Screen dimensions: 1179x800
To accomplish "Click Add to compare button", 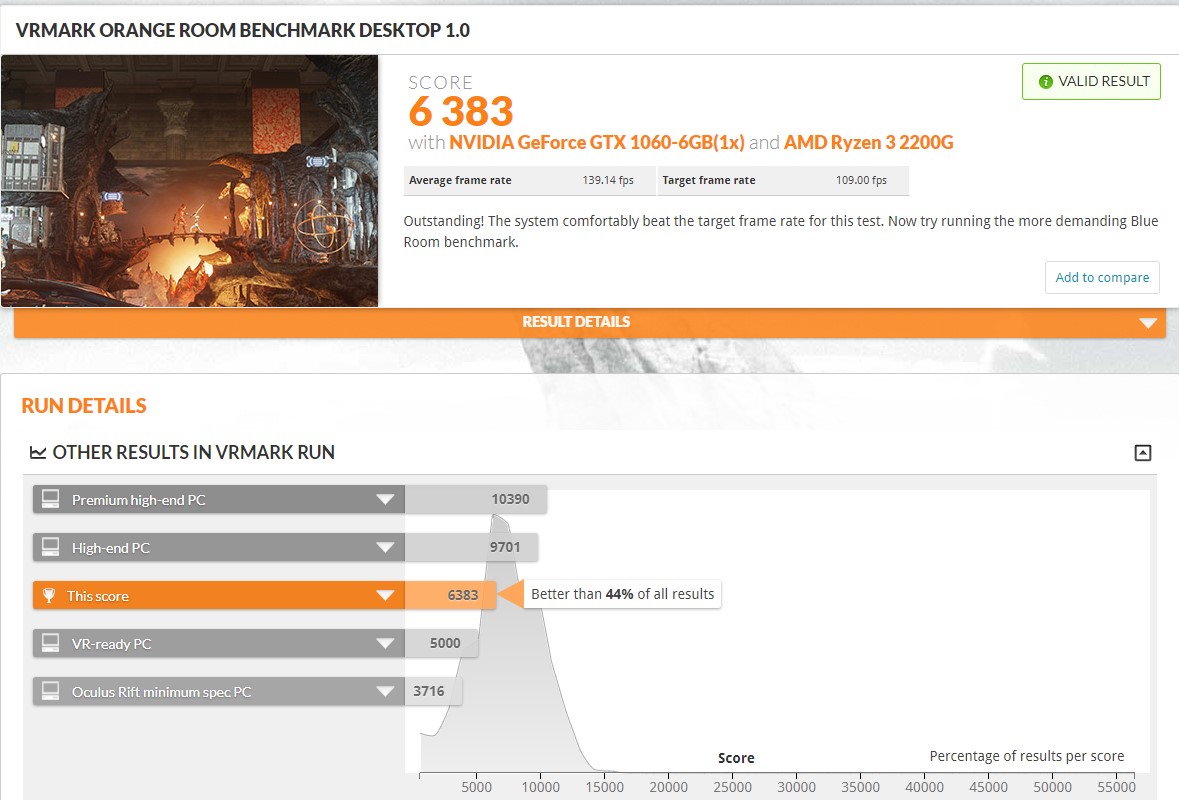I will click(x=1102, y=277).
